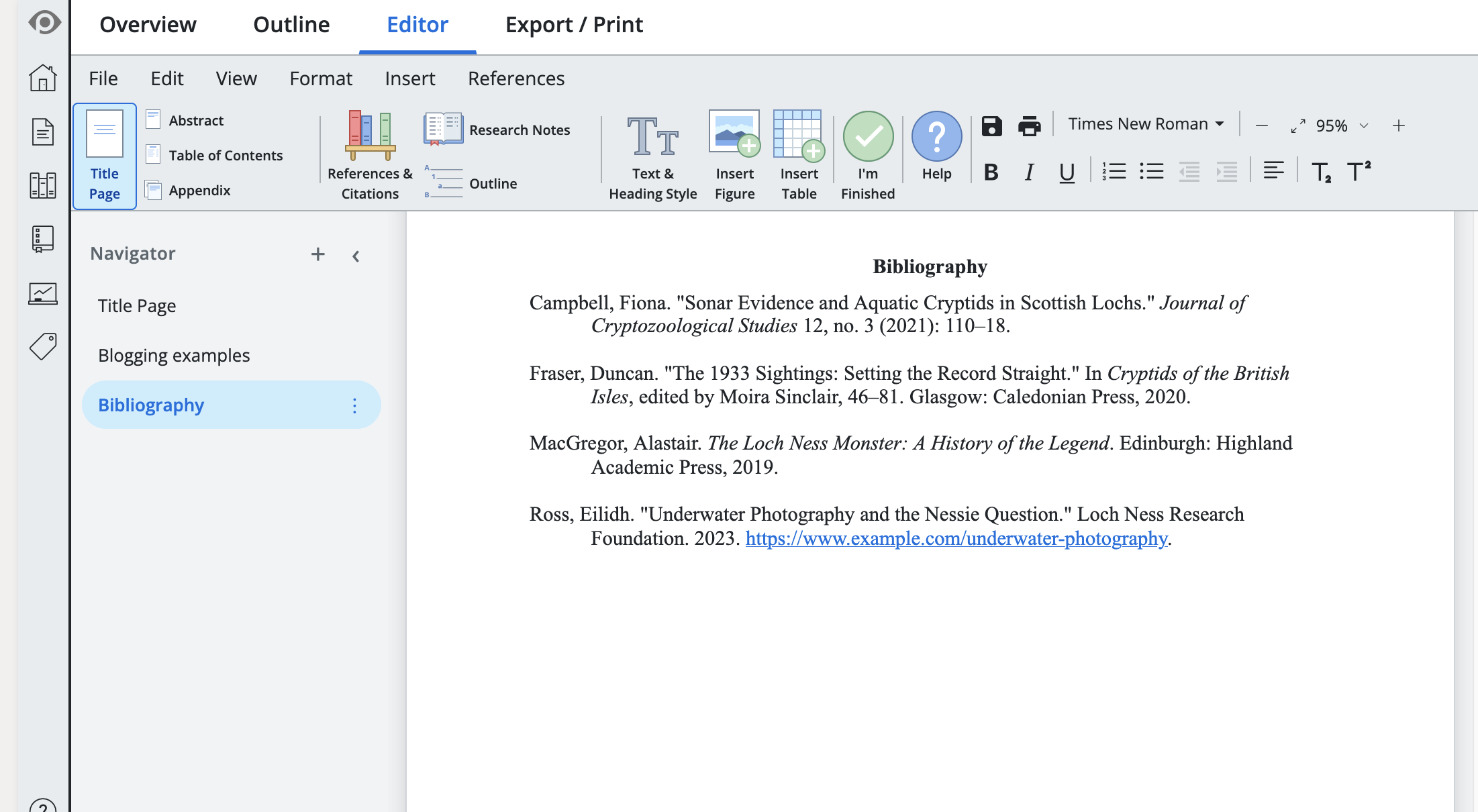Open the price tag icon in sidebar
The width and height of the screenshot is (1478, 812).
point(43,346)
